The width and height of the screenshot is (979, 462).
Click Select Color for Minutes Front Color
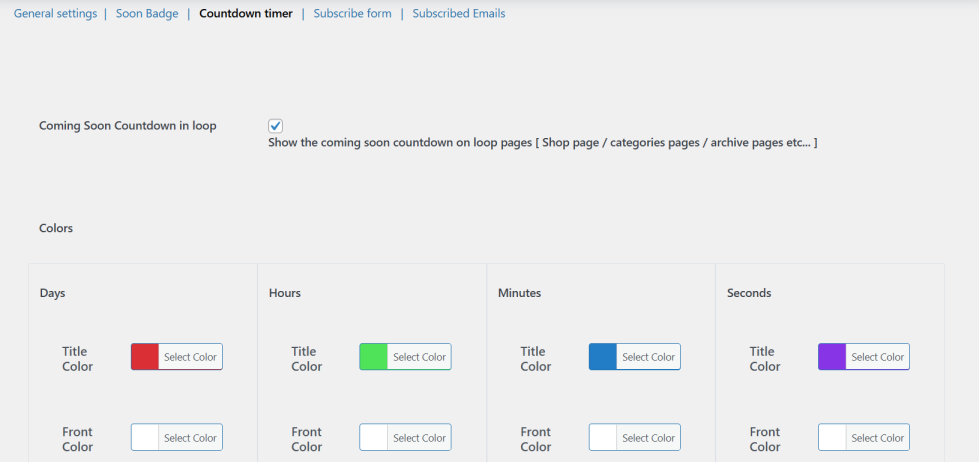point(649,437)
